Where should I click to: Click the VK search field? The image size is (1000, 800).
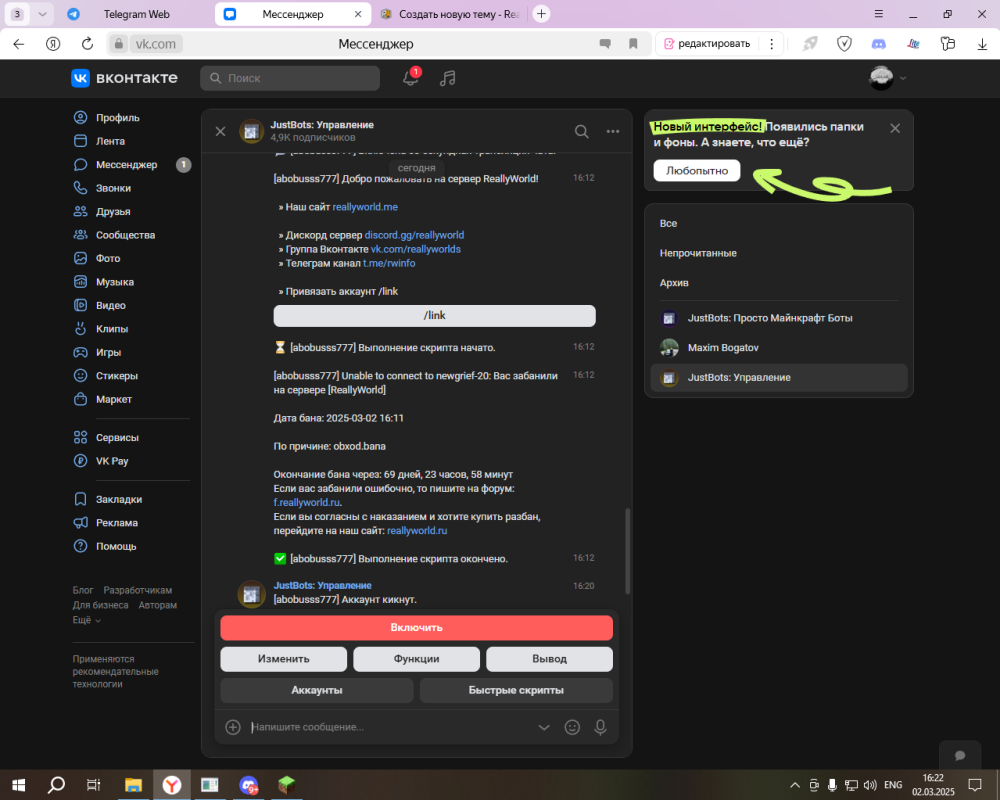(290, 78)
